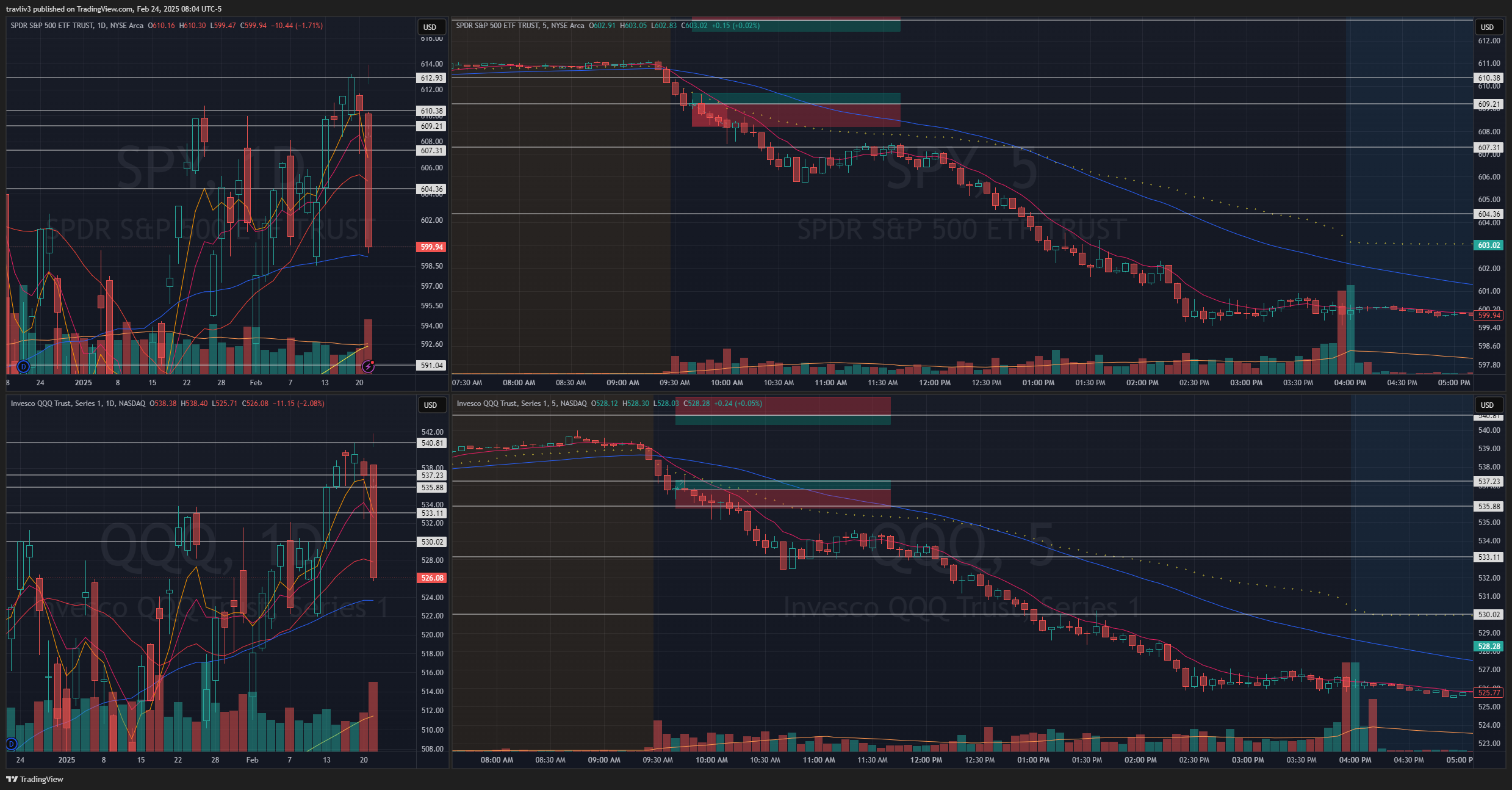Viewport: 1512px width, 790px height.
Task: Open USD currency selector on SPY 5-minute chart
Action: click(1487, 27)
